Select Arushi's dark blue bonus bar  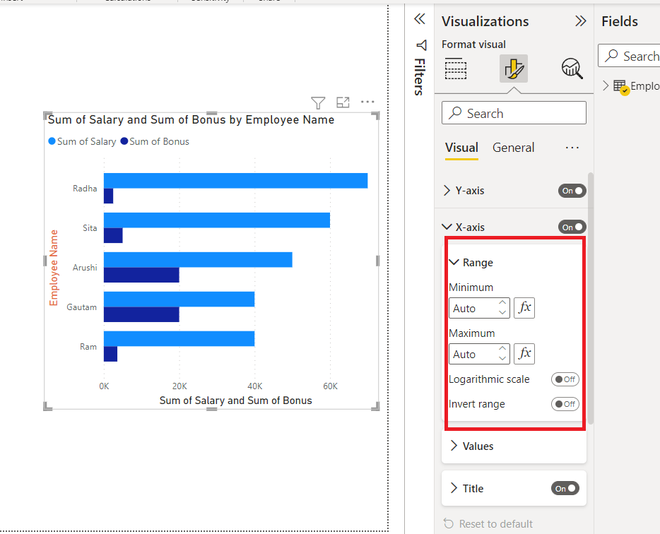coord(141,275)
